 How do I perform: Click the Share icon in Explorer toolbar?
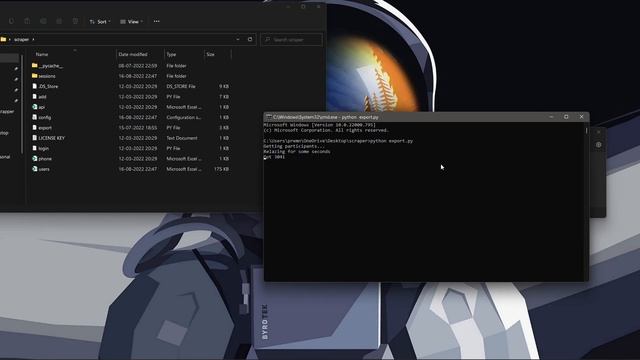[59, 21]
